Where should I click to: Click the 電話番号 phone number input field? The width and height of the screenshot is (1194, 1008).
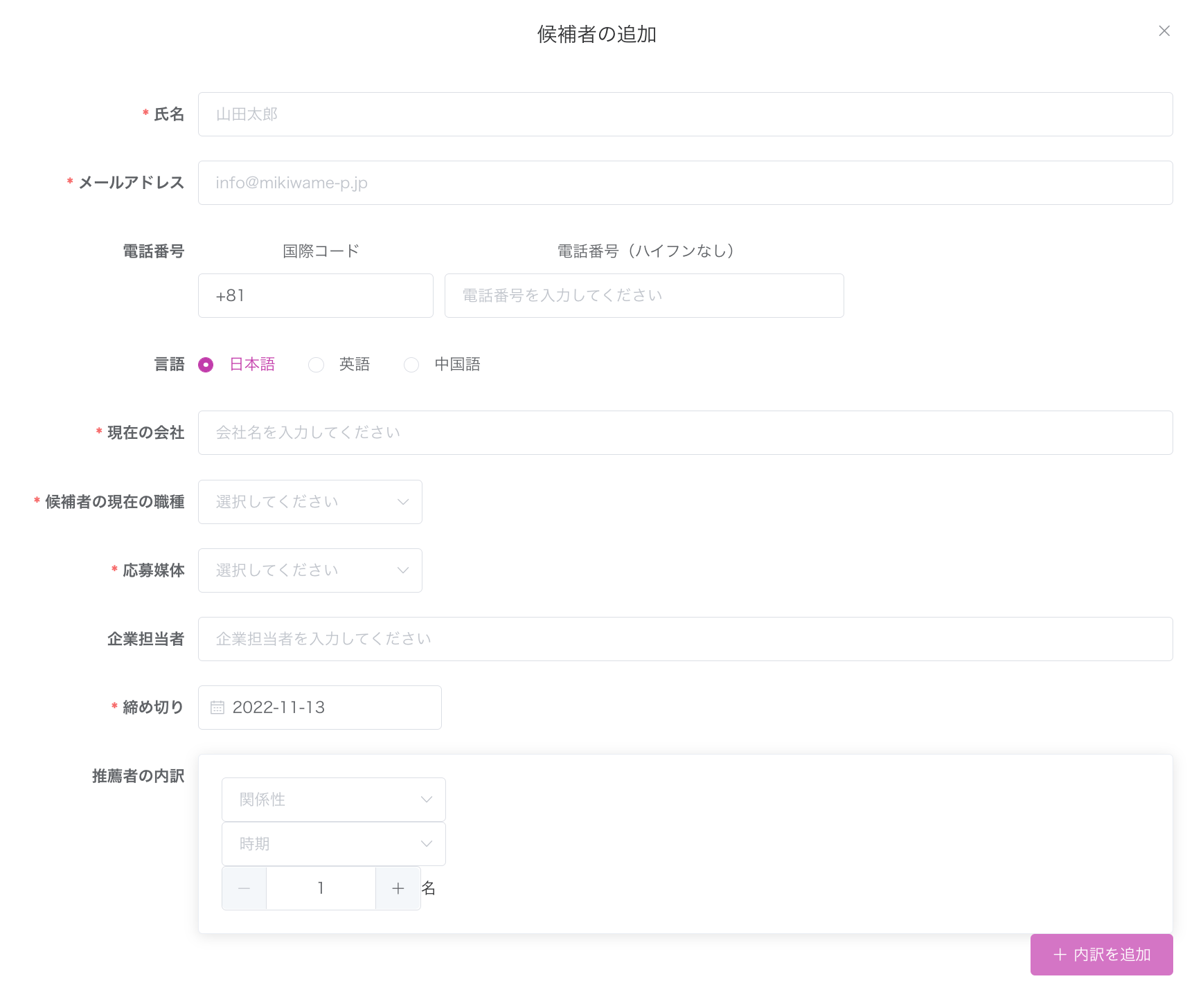[644, 296]
